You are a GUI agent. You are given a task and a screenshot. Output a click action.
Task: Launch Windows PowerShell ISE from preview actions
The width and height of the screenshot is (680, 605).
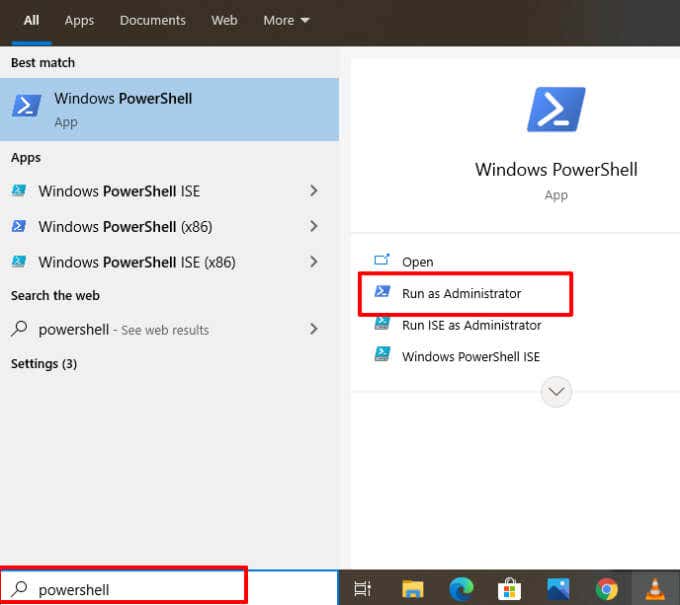471,356
